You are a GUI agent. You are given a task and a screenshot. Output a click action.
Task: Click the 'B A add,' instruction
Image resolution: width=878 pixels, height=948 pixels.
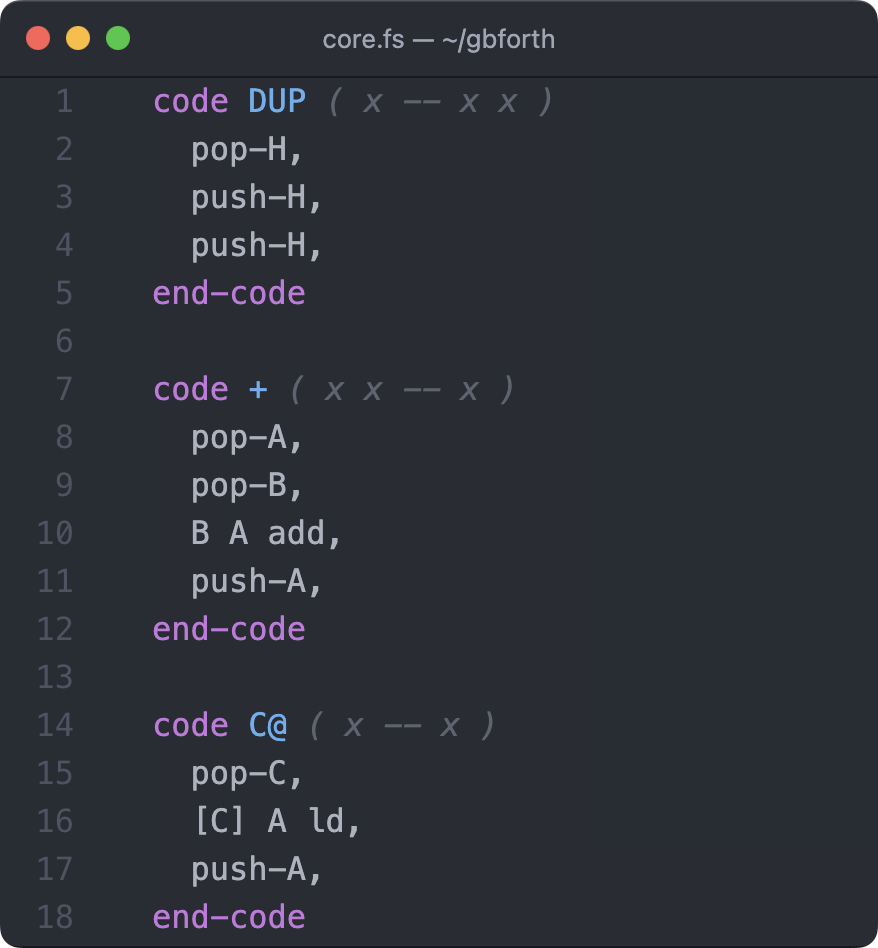pos(266,533)
